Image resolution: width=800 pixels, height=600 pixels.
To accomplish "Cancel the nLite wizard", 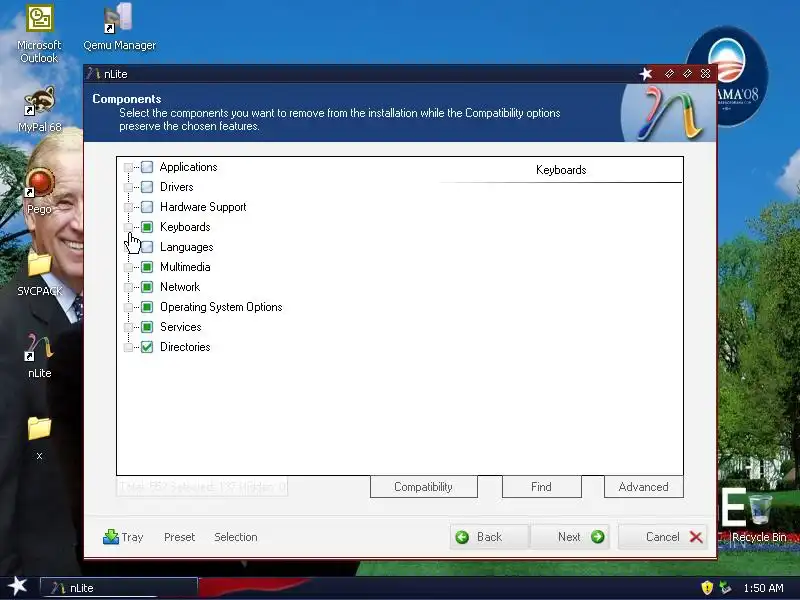I will click(x=662, y=537).
